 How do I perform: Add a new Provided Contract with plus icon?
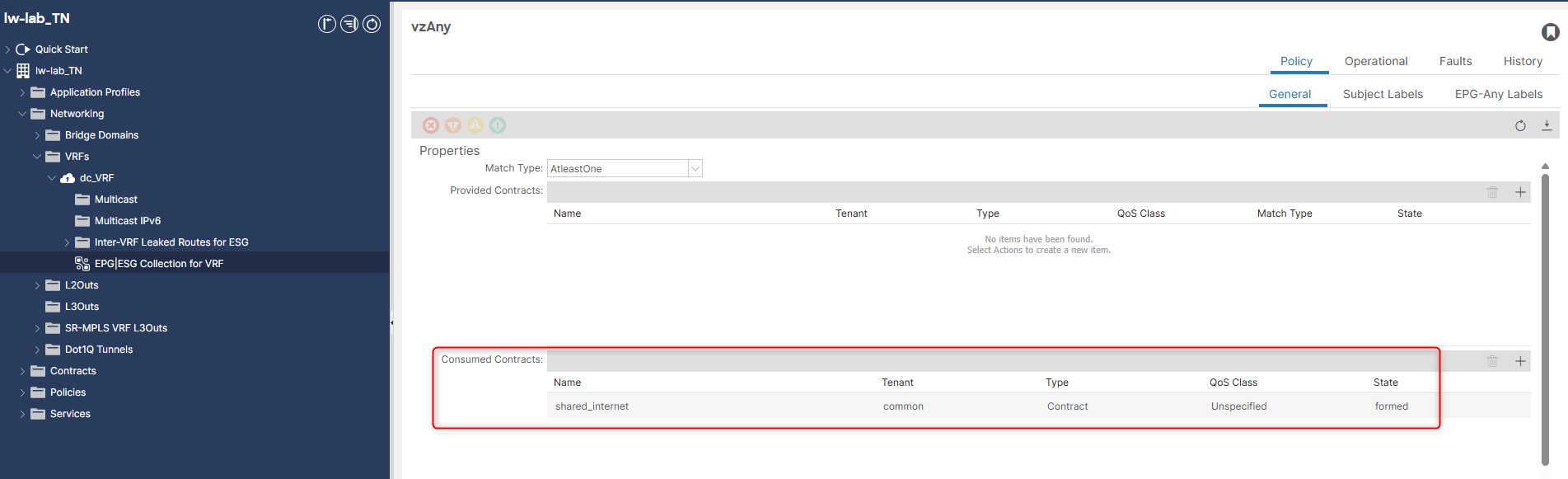1520,192
